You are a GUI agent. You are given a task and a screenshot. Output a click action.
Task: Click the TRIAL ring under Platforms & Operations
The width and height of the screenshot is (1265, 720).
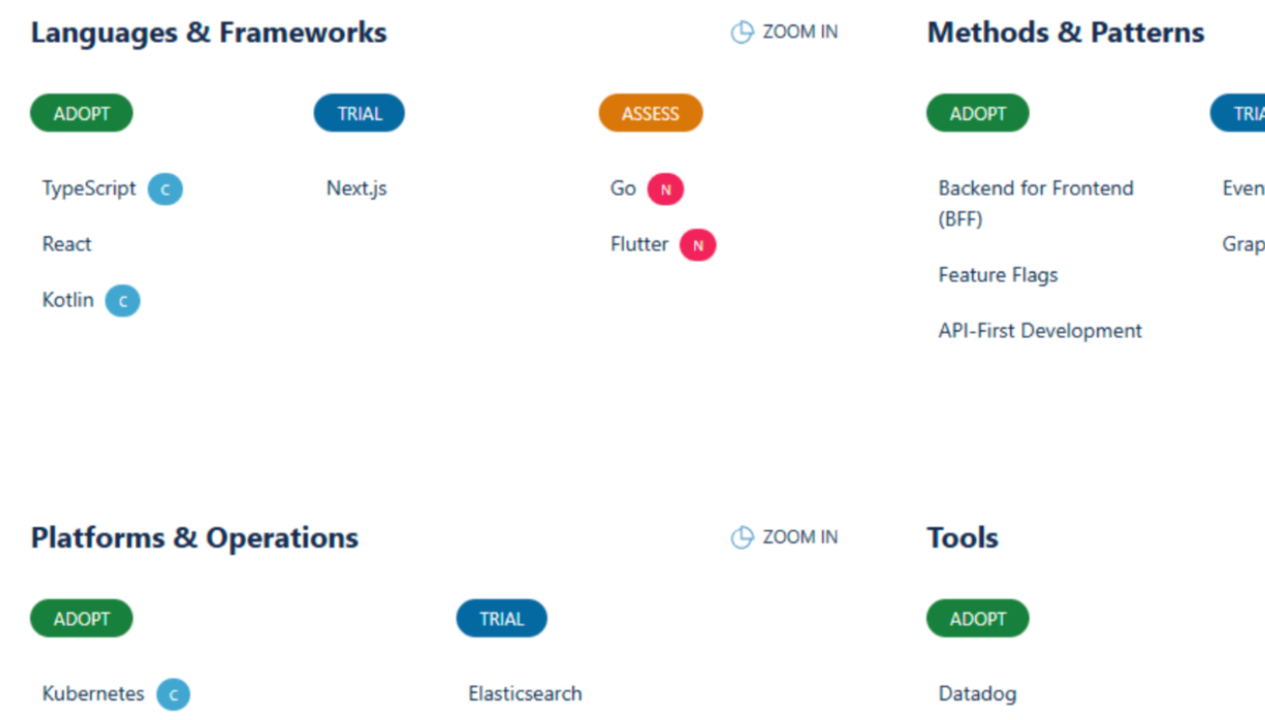[x=501, y=618]
